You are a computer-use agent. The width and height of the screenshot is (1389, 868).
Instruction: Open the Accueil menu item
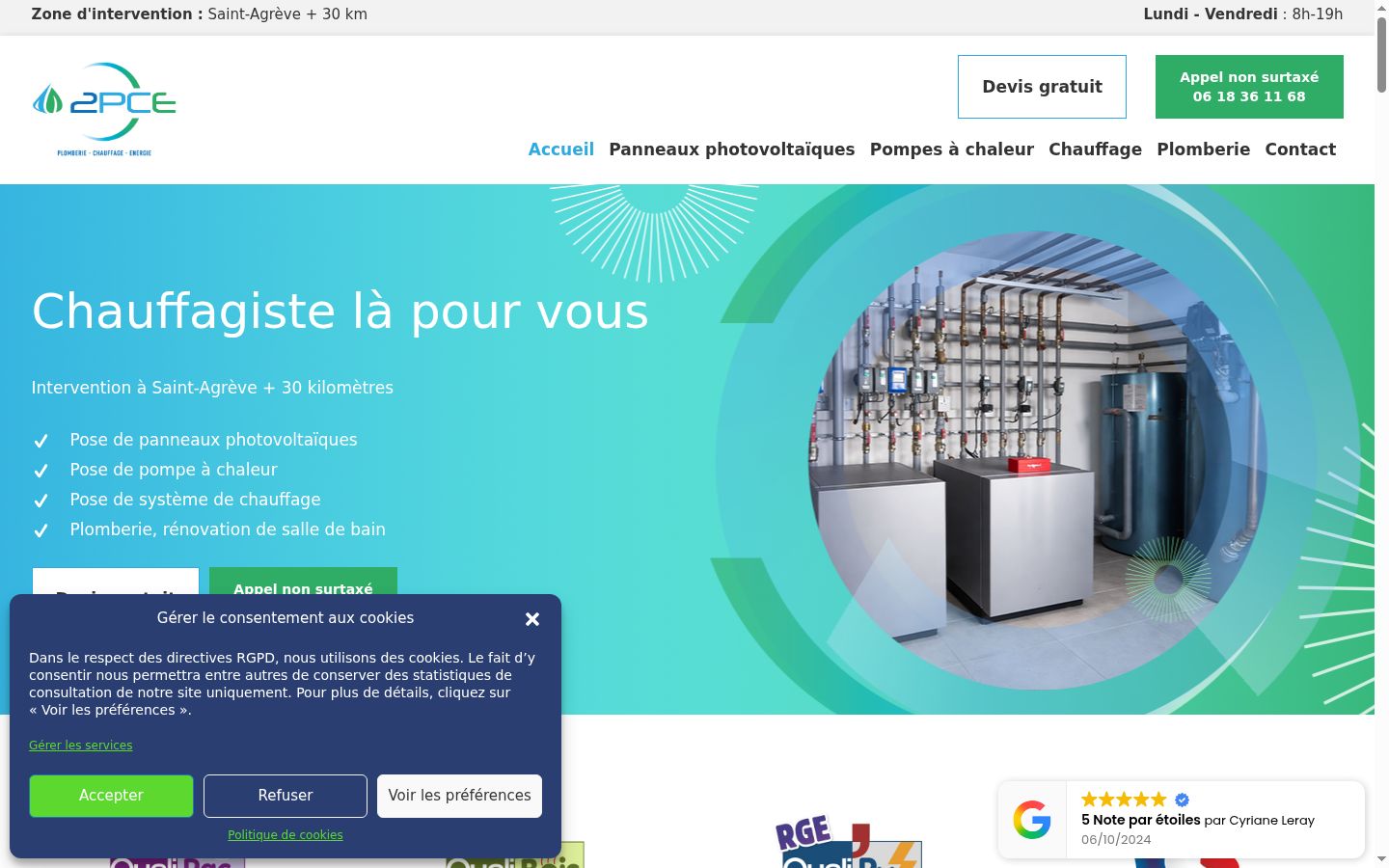point(561,149)
